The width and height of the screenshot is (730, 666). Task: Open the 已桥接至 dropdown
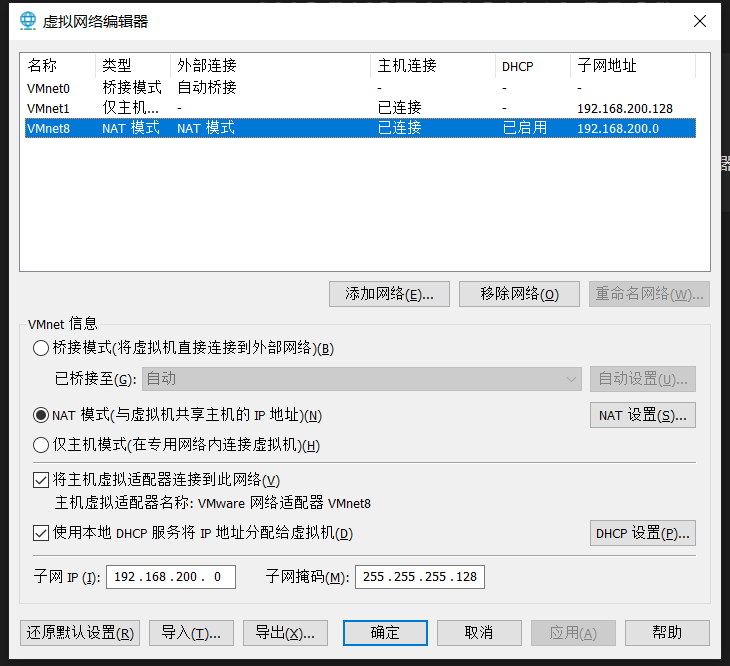[x=362, y=379]
